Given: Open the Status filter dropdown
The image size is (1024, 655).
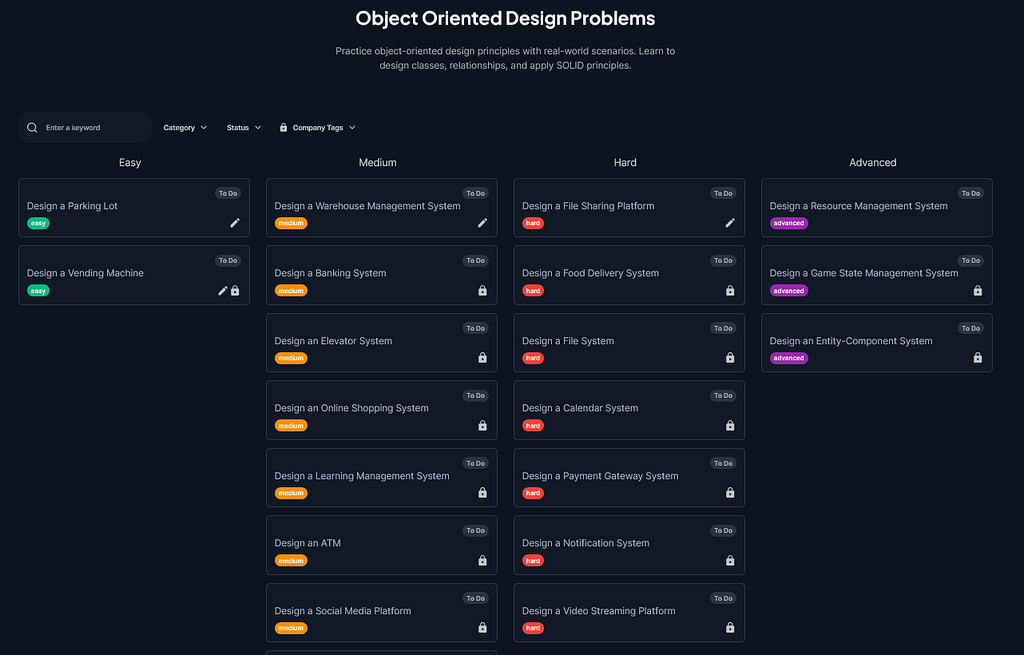Looking at the screenshot, I should coord(244,128).
